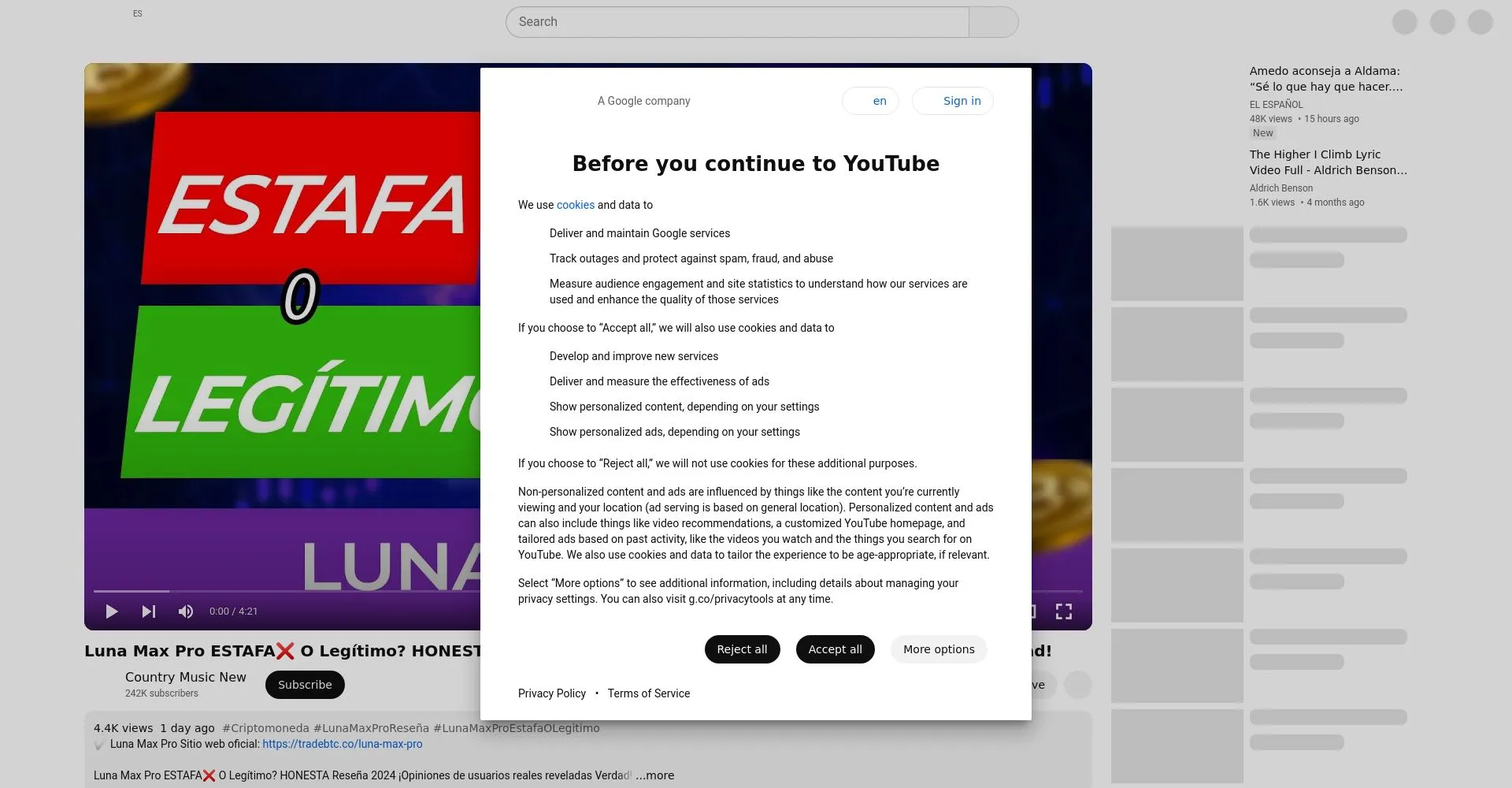Click Accept all
Screen dimensions: 1512x788
pos(836,649)
